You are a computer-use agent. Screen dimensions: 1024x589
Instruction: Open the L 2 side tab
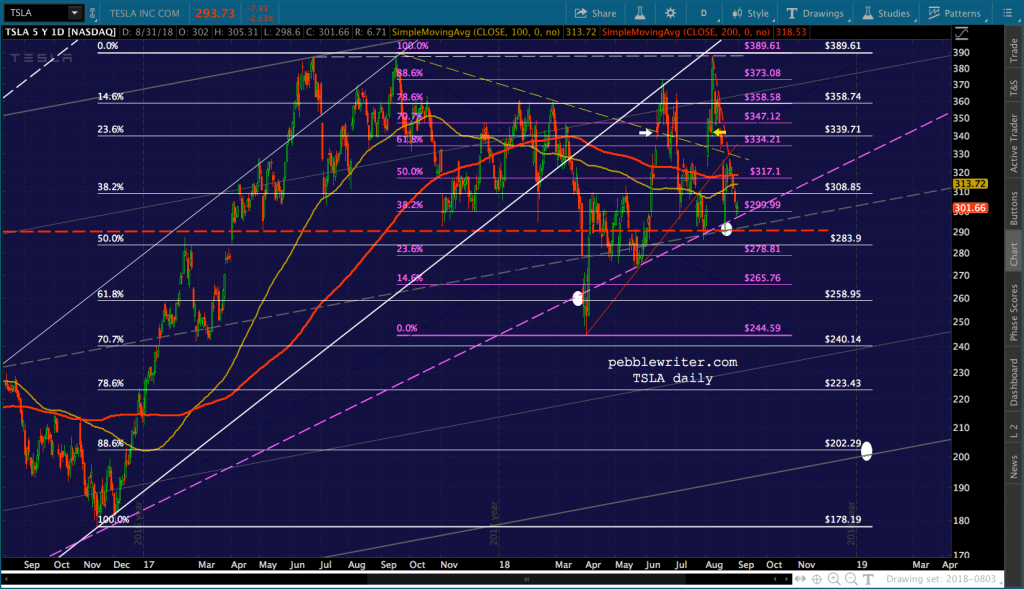(x=1014, y=430)
